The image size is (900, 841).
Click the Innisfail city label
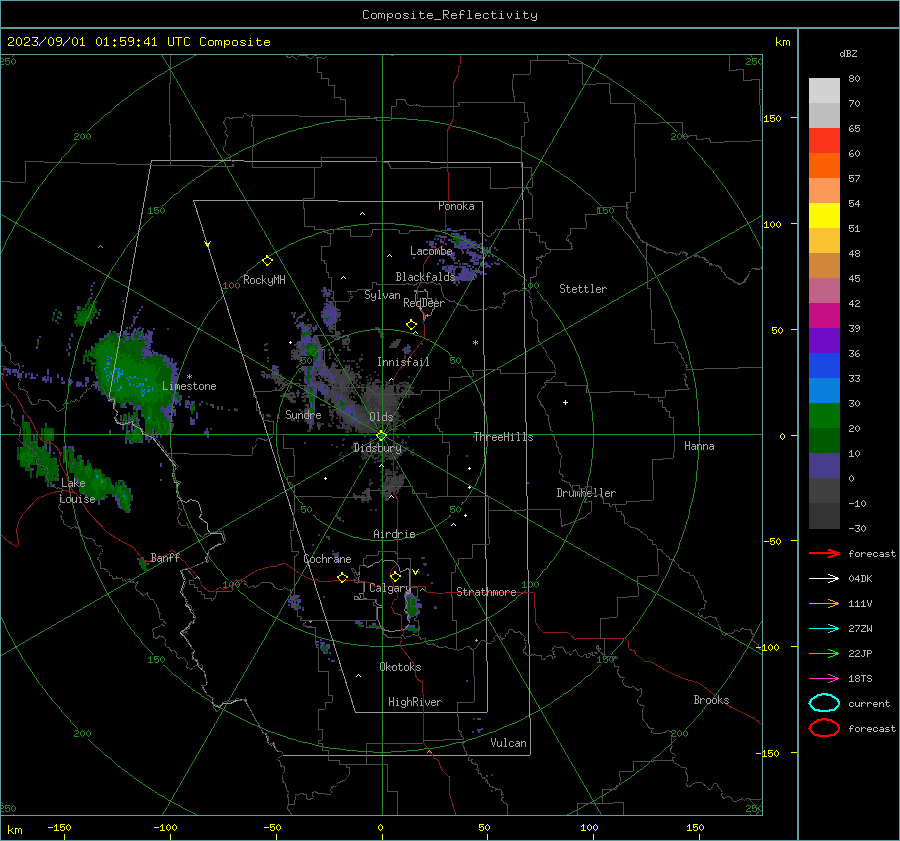click(x=403, y=362)
